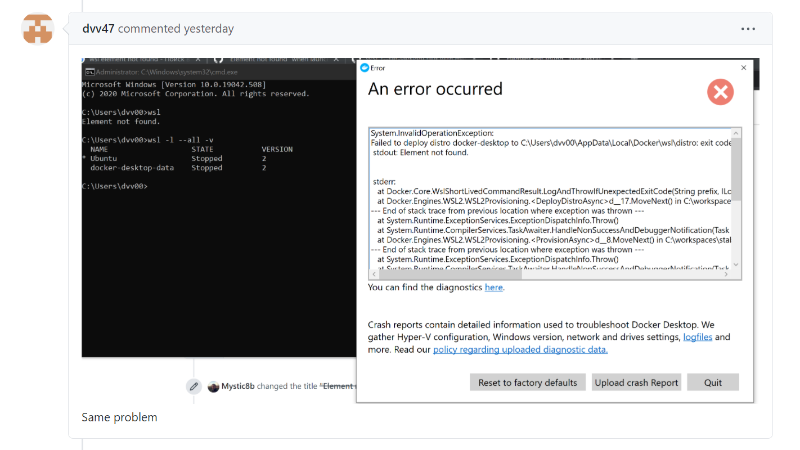Open policy regarding uploaded diagnostic data link
The width and height of the screenshot is (800, 450).
[520, 349]
